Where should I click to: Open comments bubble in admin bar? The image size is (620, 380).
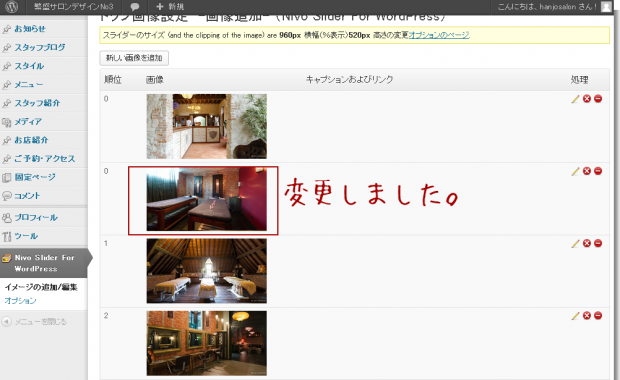[135, 7]
